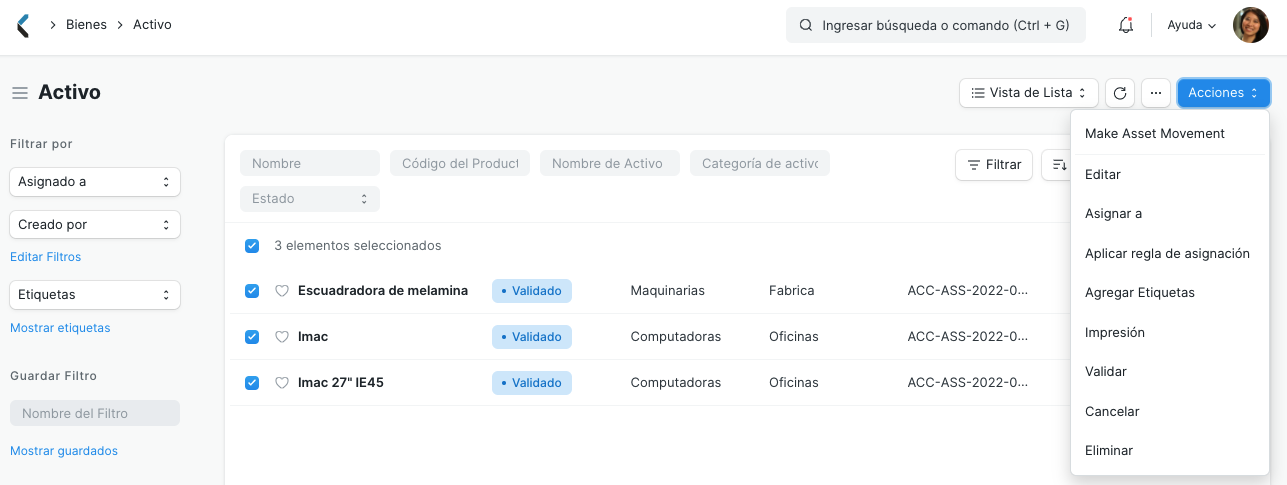The width and height of the screenshot is (1287, 485).
Task: Toggle the select-all checkbox
Action: pos(252,246)
